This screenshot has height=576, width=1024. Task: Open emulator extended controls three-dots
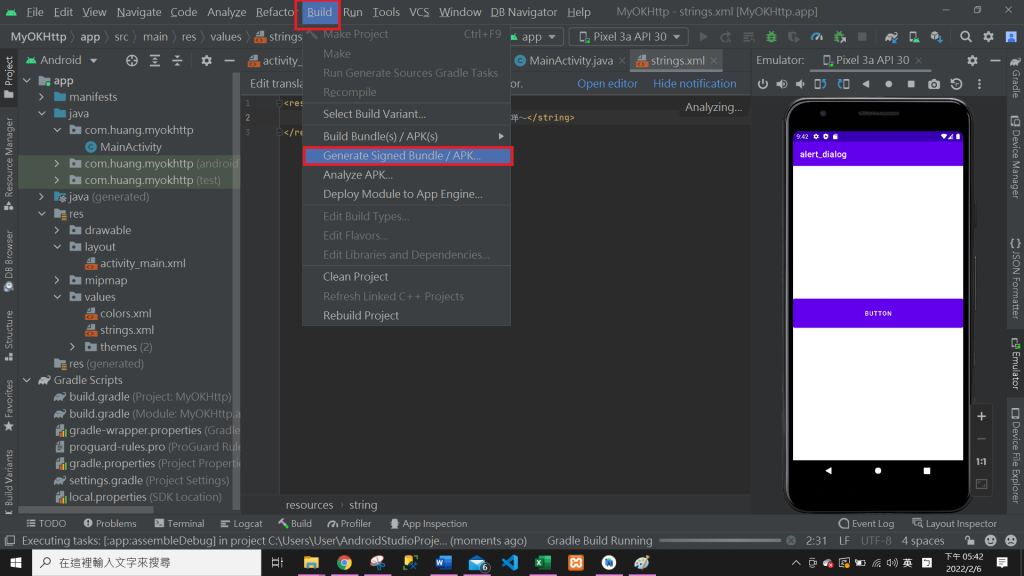(979, 84)
